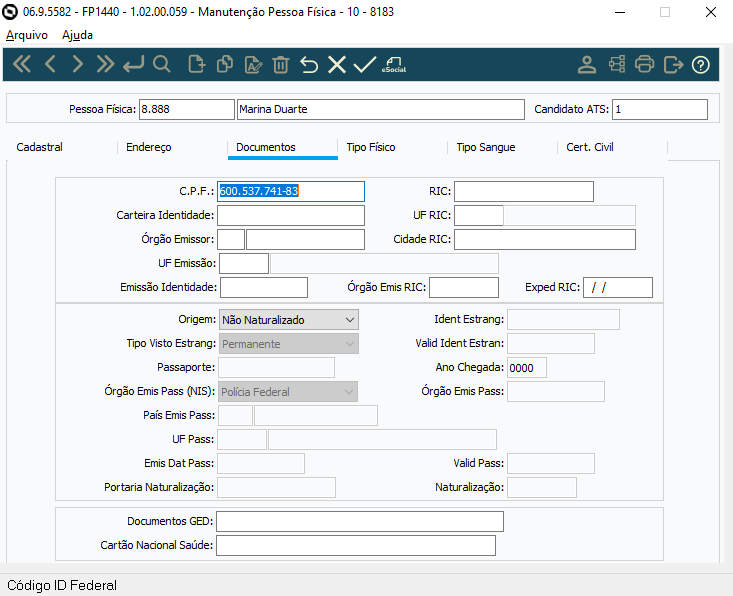Switch to the Endereço tab
This screenshot has height=596, width=733.
coord(149,147)
